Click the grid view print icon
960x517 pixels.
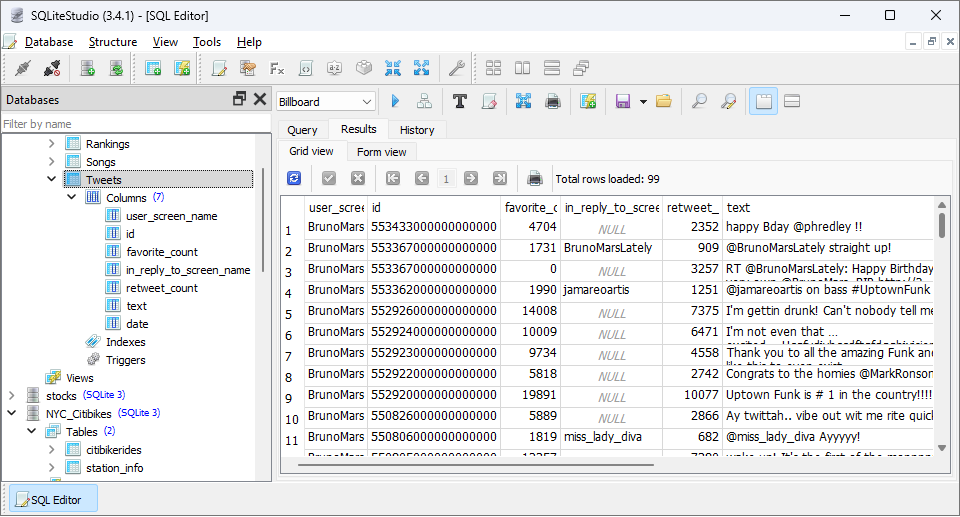(535, 178)
